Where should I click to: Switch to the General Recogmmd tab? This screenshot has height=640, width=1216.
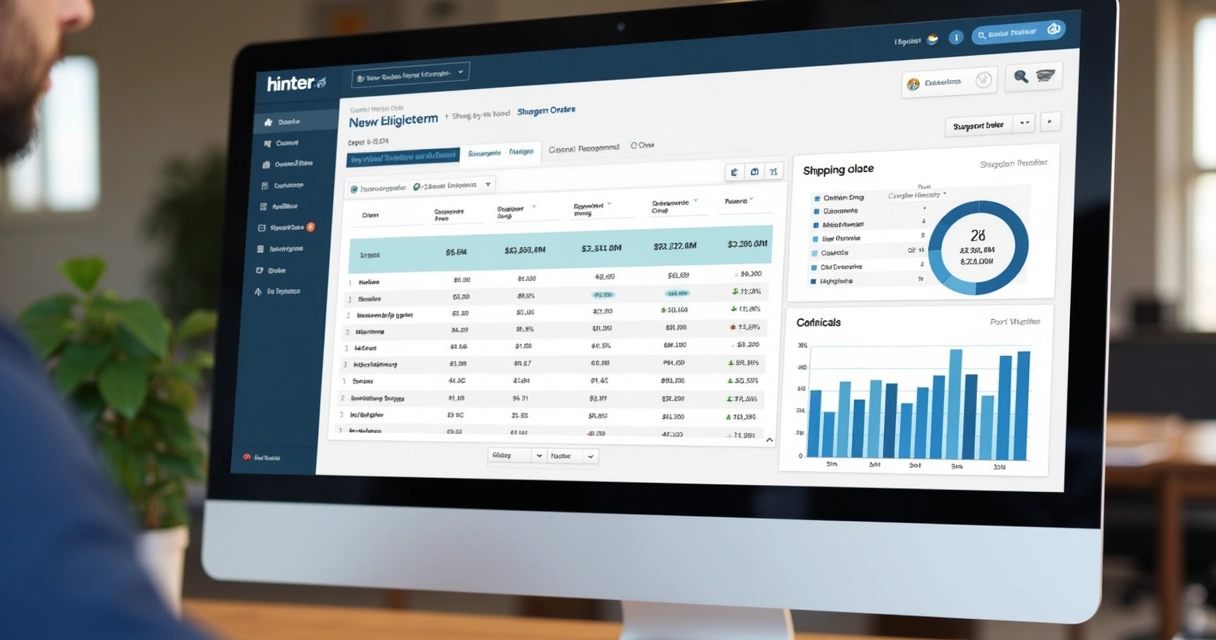tap(583, 147)
